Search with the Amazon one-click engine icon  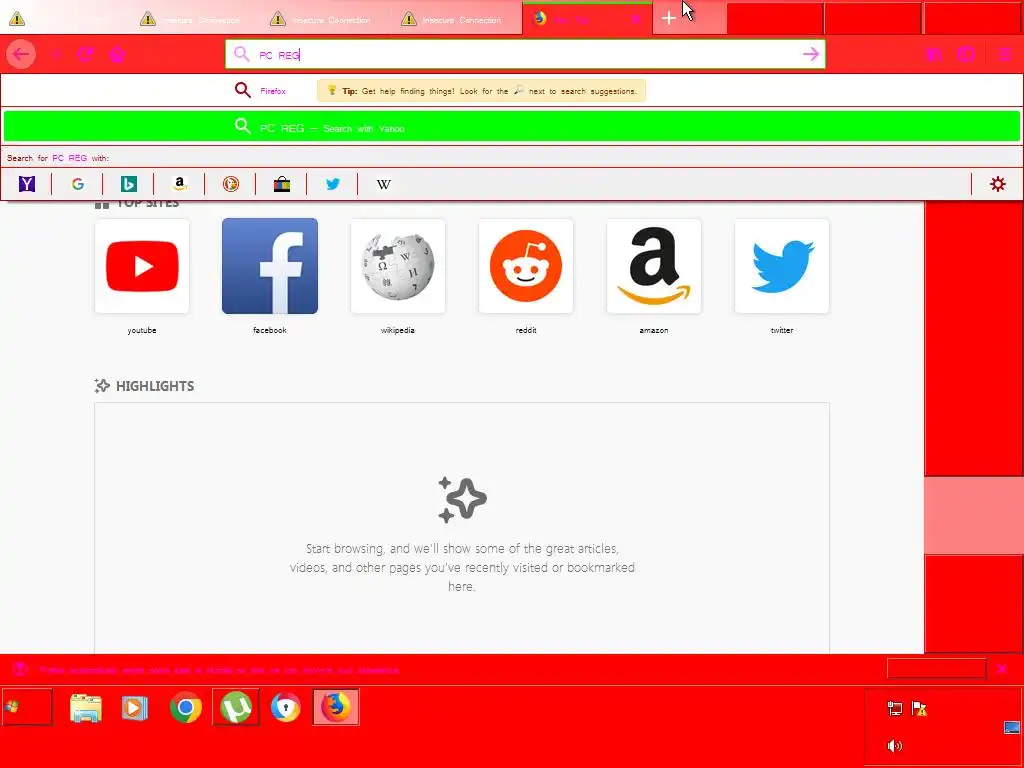pyautogui.click(x=180, y=184)
